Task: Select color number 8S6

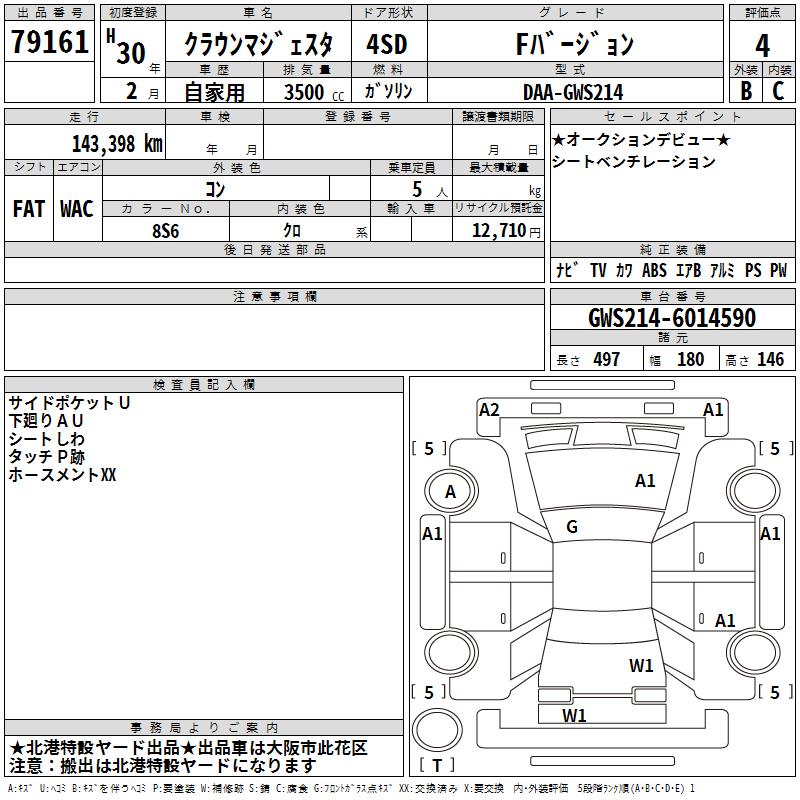Action: 166,229
